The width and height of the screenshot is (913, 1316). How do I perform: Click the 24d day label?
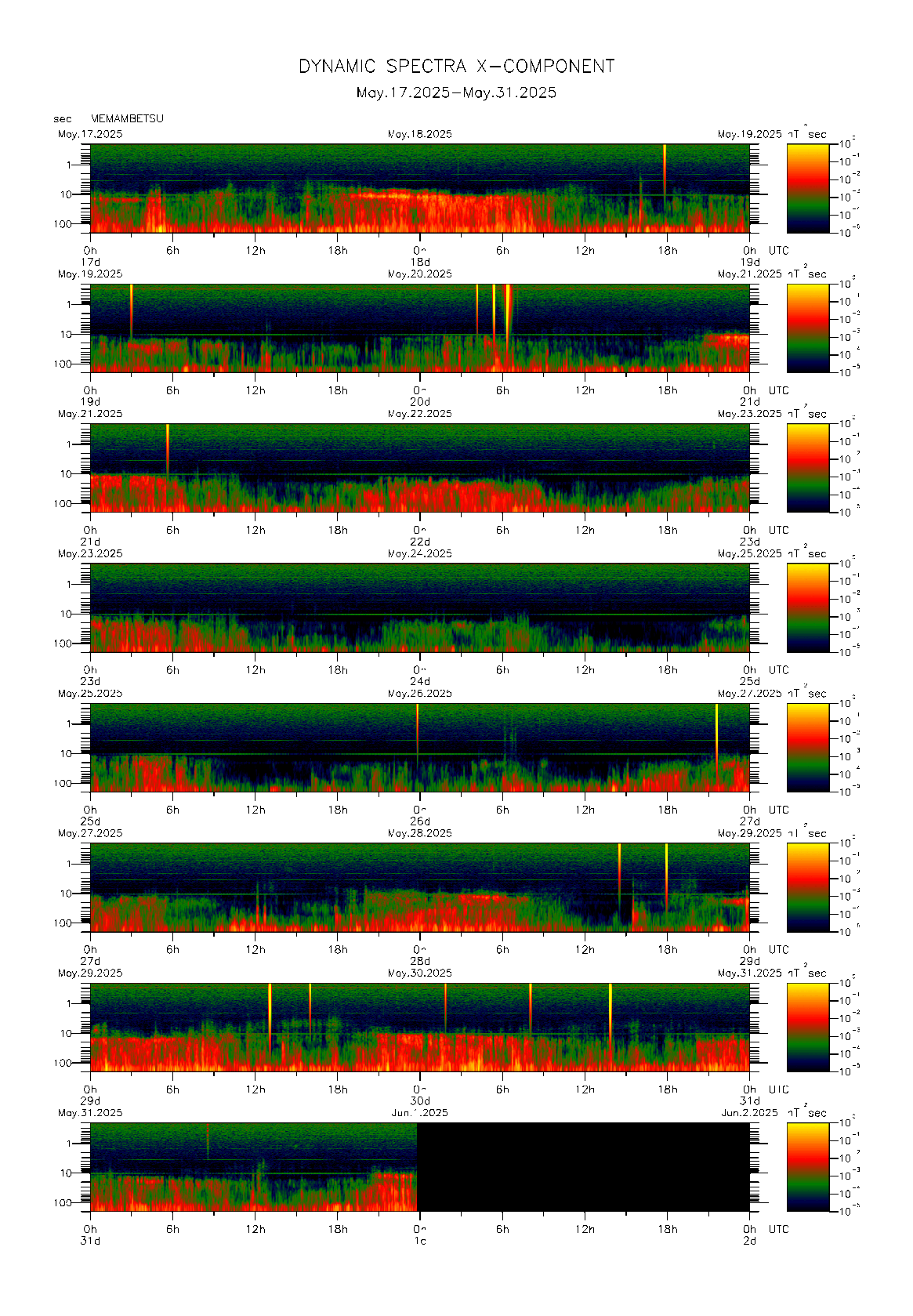click(421, 681)
